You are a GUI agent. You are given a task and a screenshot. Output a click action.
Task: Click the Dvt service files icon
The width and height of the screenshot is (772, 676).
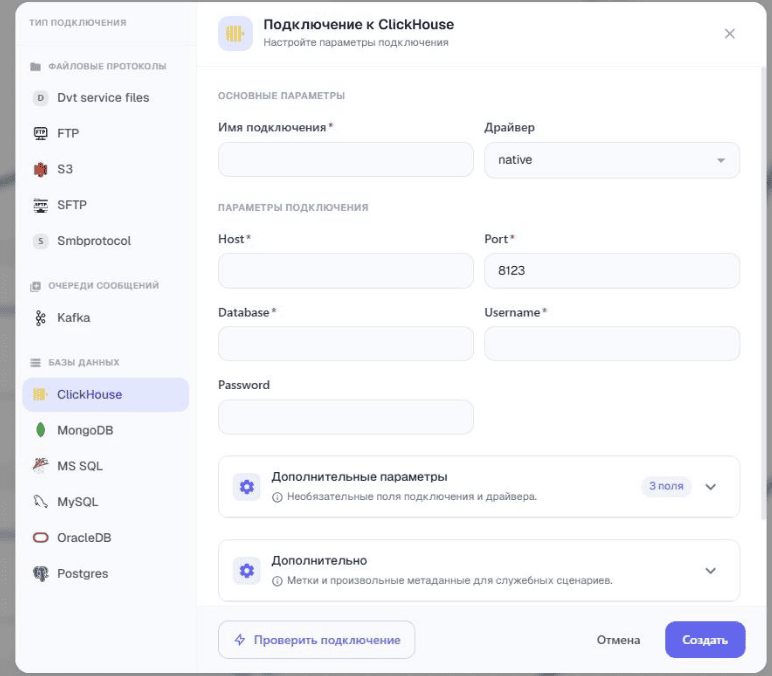40,98
